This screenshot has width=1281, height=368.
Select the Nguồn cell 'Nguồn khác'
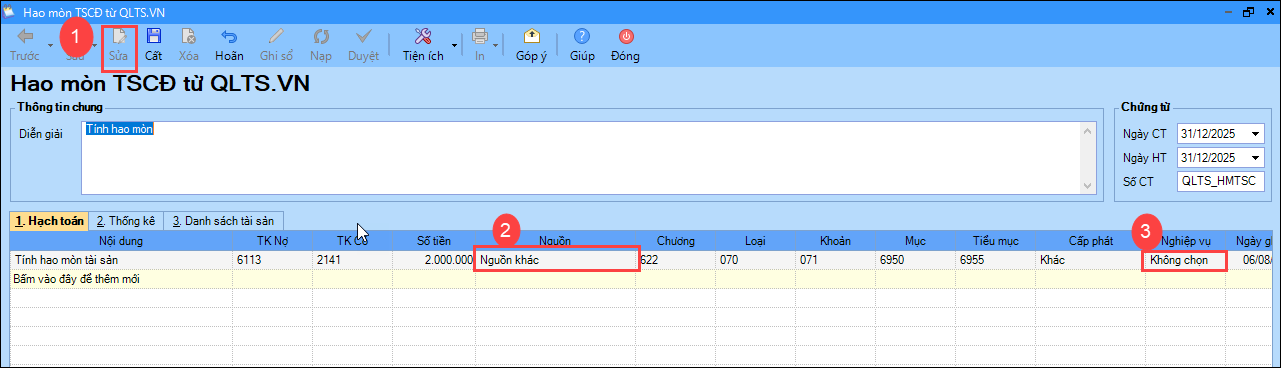556,260
